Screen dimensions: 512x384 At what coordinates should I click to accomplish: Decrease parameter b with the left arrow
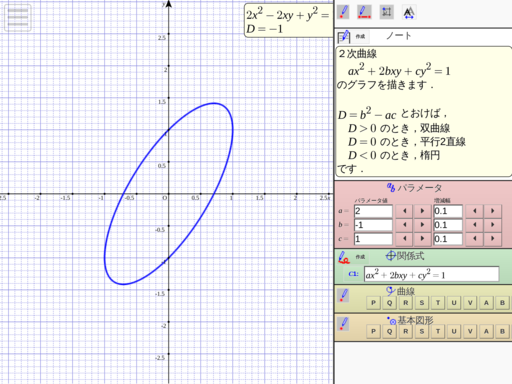click(405, 225)
